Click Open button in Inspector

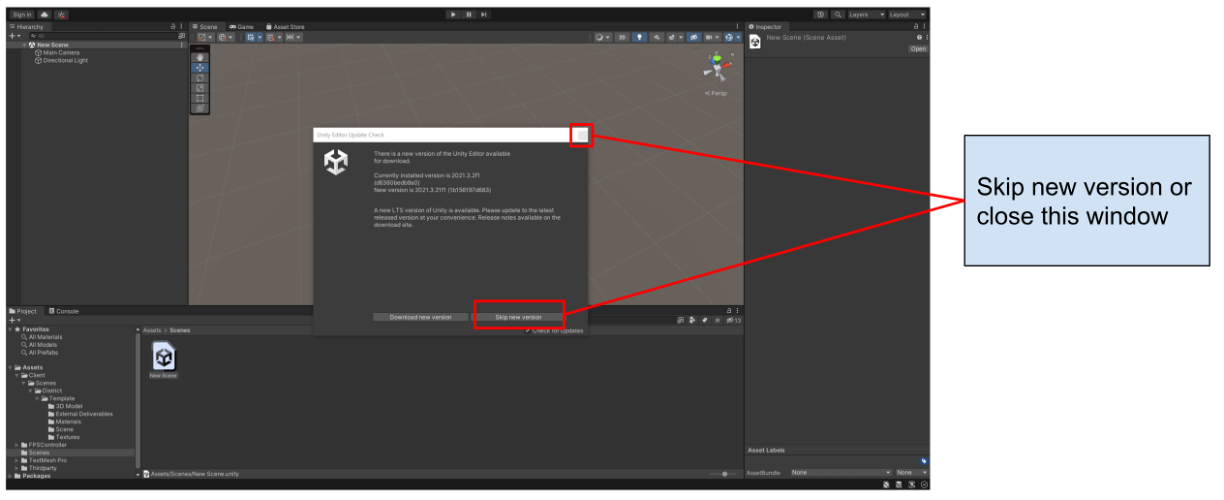tap(917, 48)
